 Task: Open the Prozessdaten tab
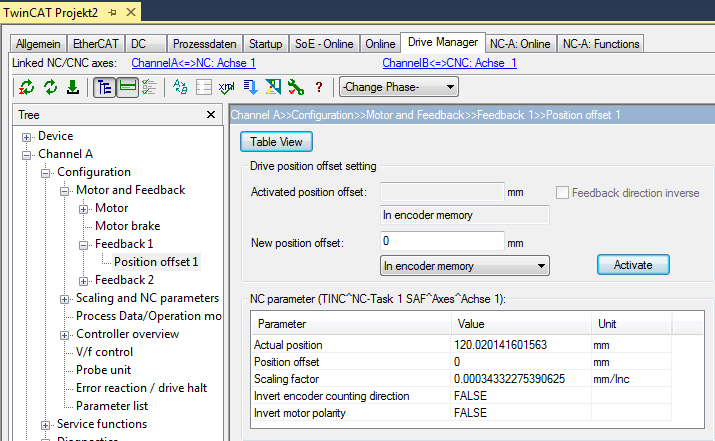pos(205,44)
